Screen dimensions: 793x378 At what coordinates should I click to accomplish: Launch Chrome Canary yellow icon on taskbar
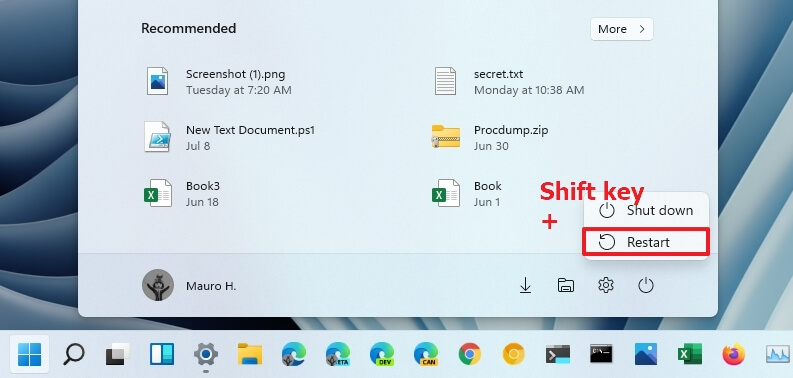(x=514, y=354)
